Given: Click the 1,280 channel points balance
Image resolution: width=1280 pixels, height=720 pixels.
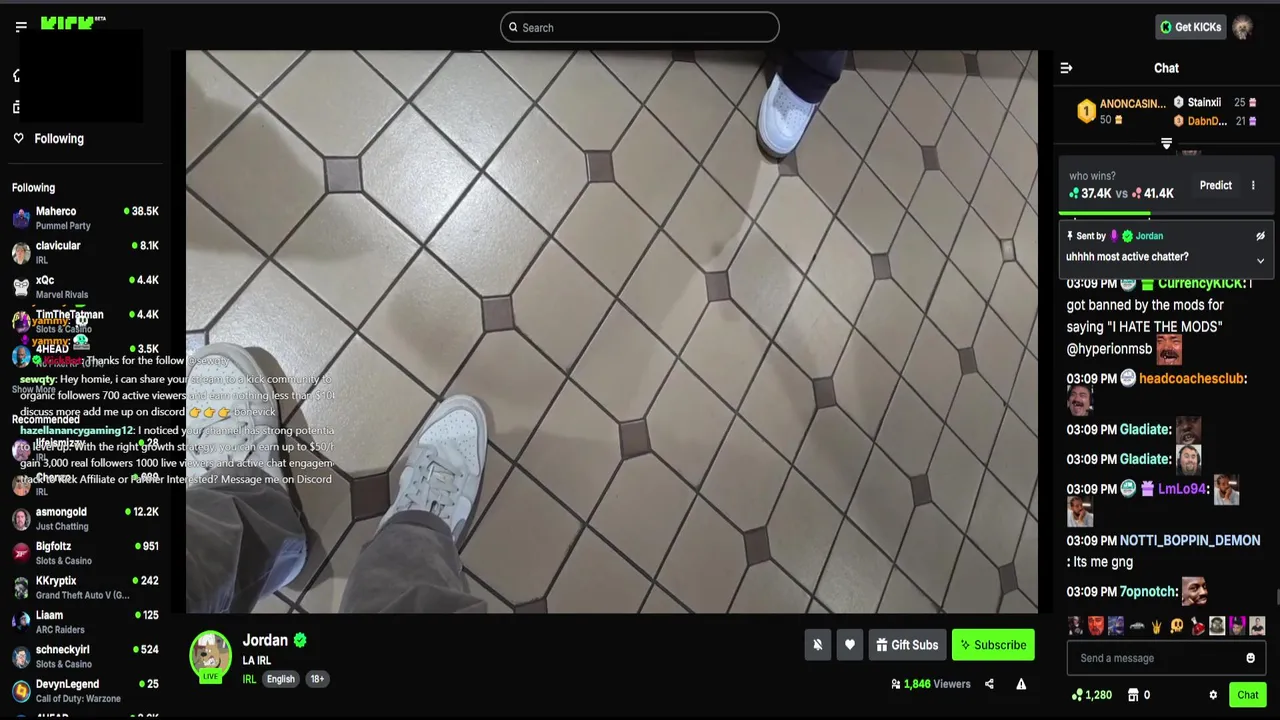Looking at the screenshot, I should point(1091,695).
